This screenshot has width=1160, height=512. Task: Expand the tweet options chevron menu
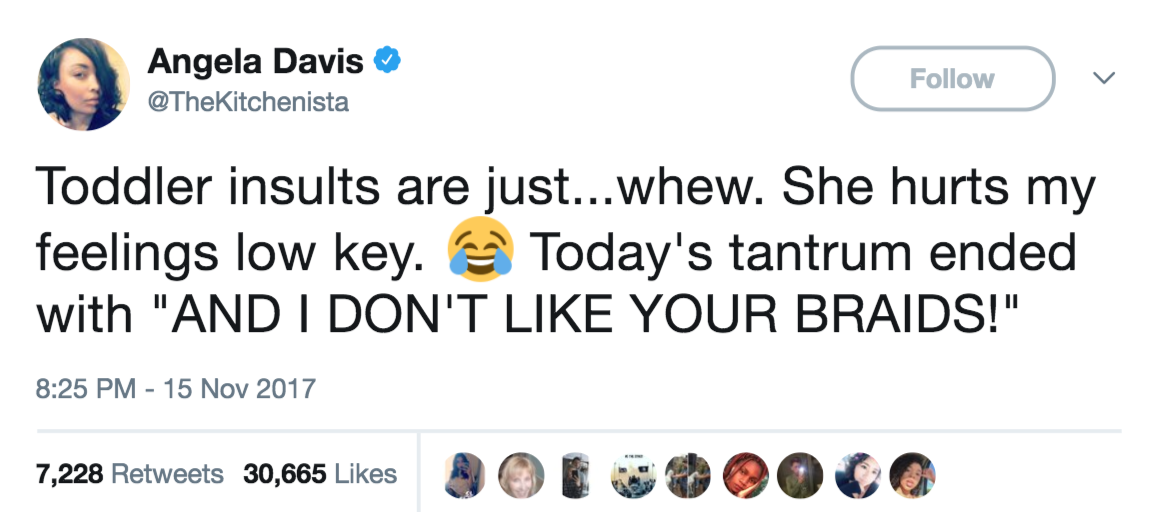click(x=1103, y=77)
